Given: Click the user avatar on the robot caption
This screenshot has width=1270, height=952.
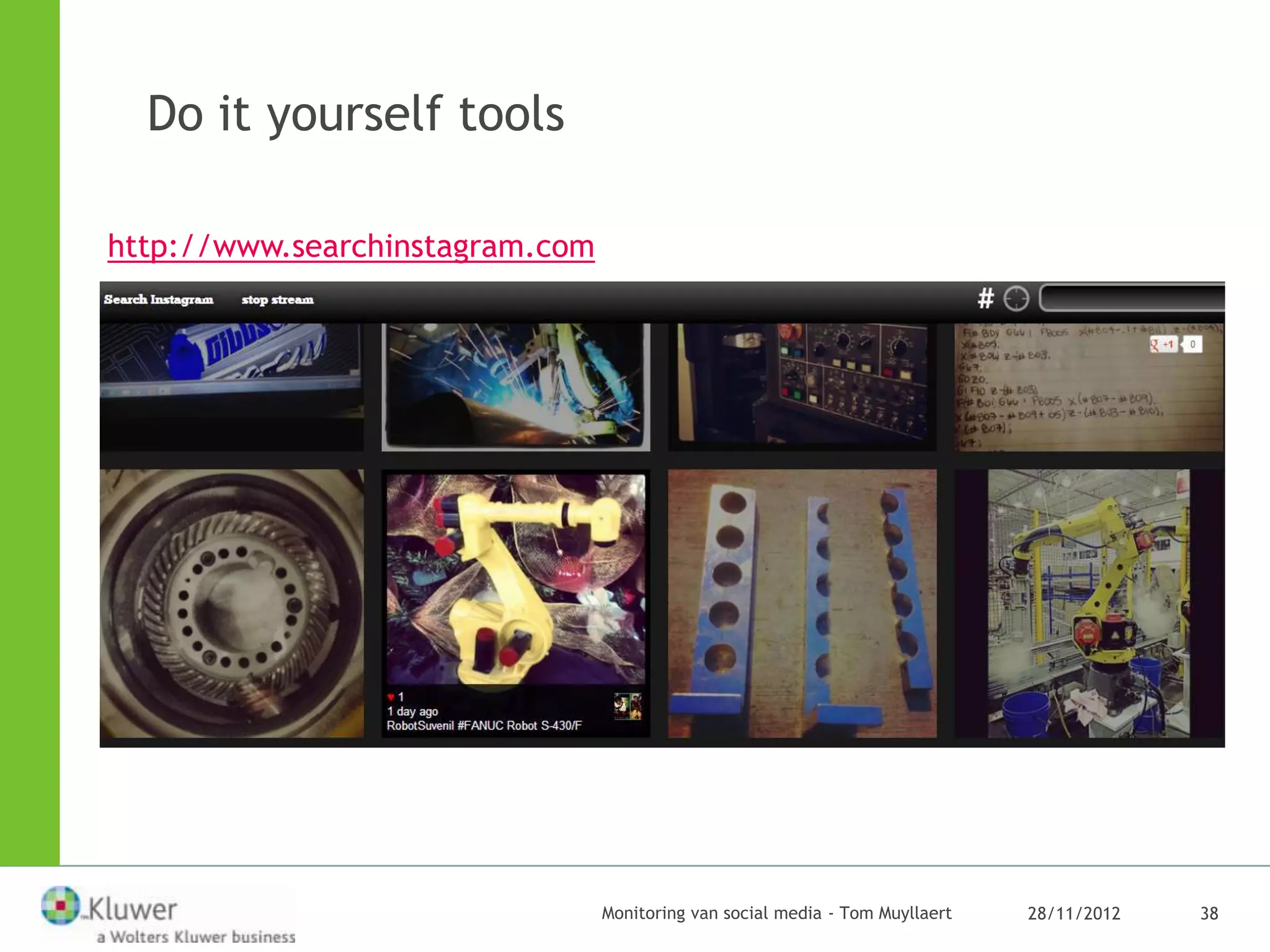Looking at the screenshot, I should tap(628, 707).
